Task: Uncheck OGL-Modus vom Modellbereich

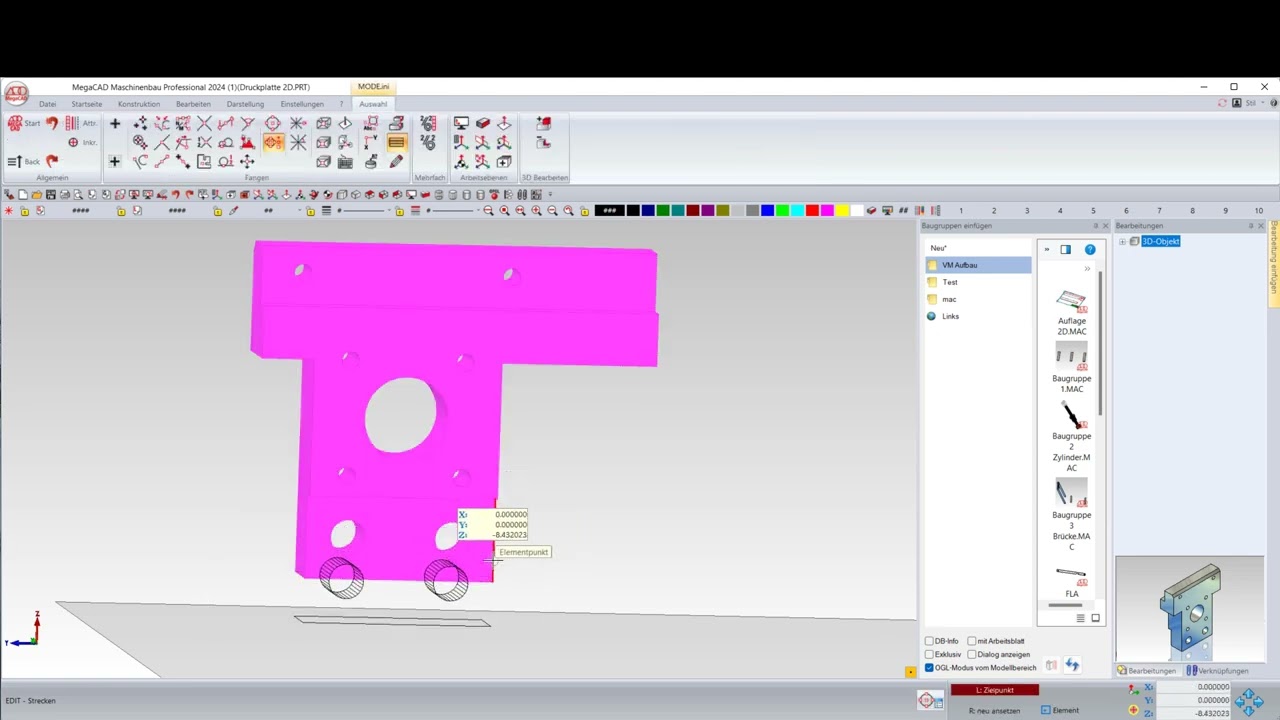Action: [929, 667]
